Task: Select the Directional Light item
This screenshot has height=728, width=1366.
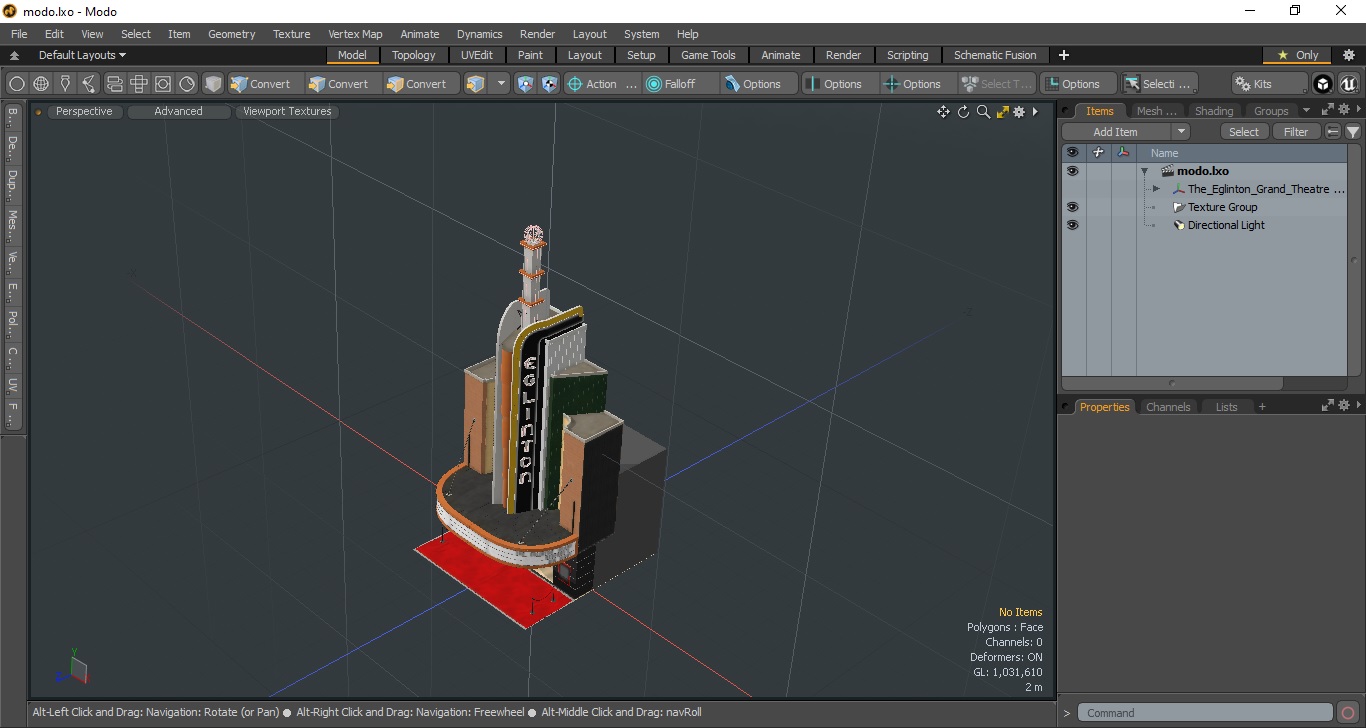Action: click(x=1226, y=225)
